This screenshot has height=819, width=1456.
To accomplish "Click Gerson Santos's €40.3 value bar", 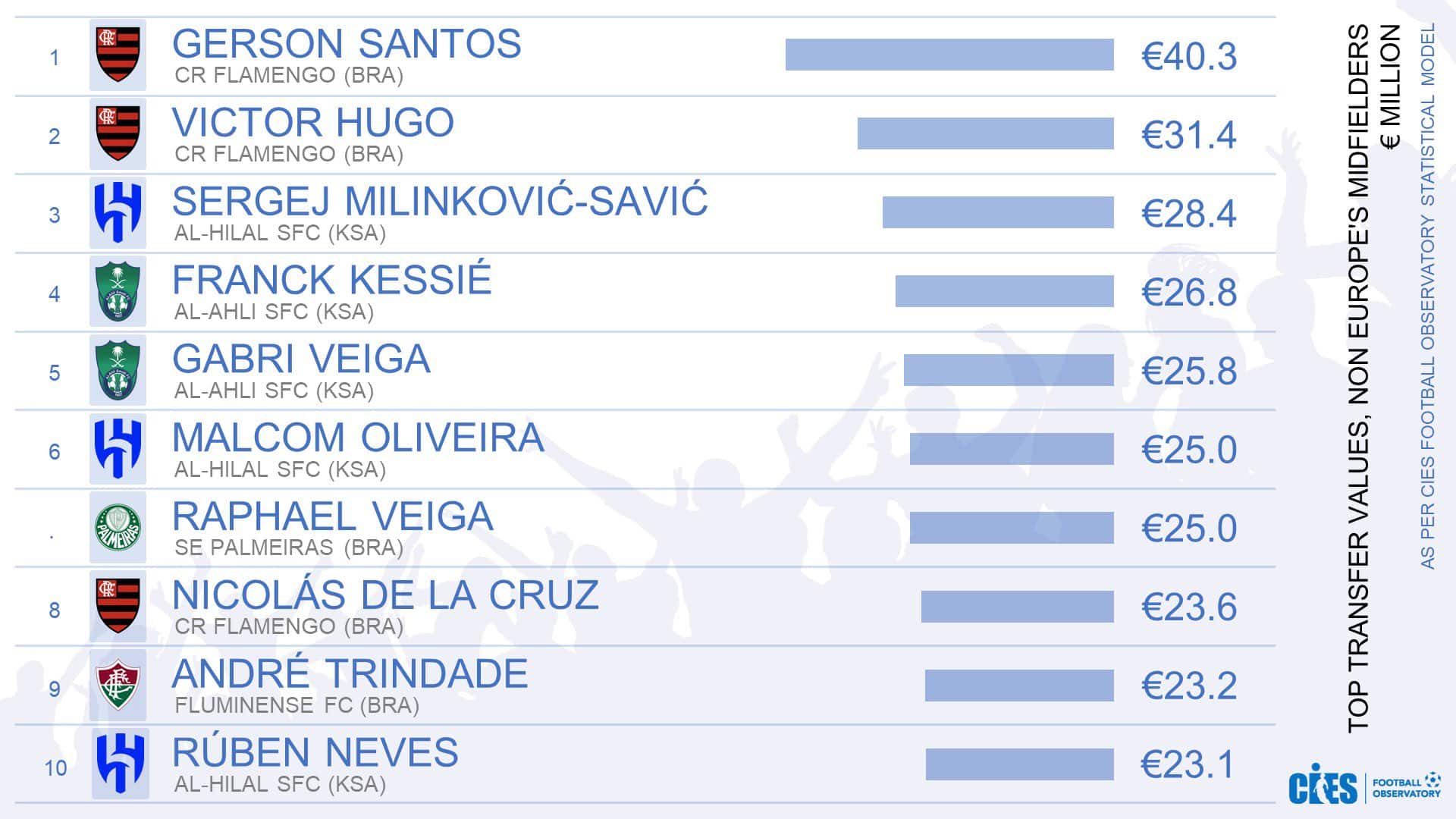I will [949, 55].
